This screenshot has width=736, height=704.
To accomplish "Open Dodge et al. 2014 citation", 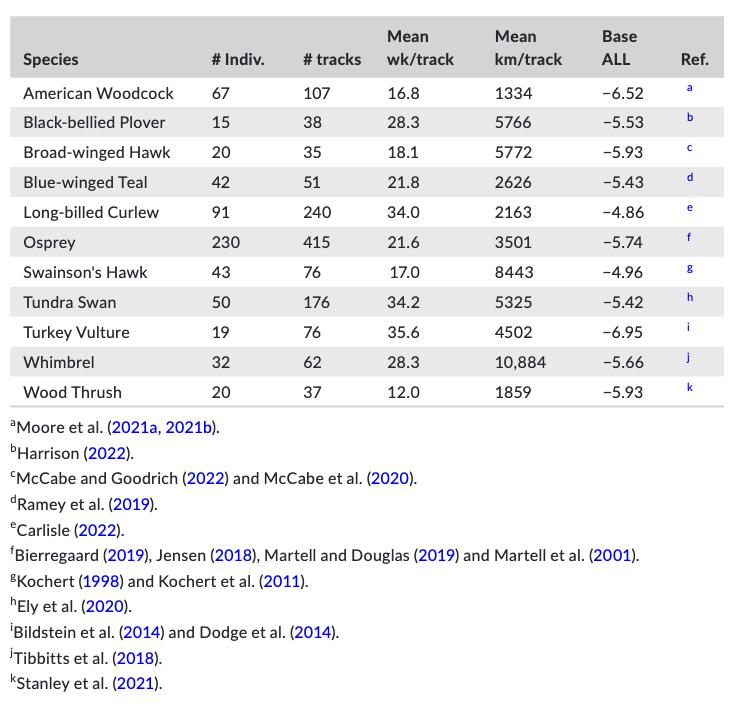I will 313,633.
